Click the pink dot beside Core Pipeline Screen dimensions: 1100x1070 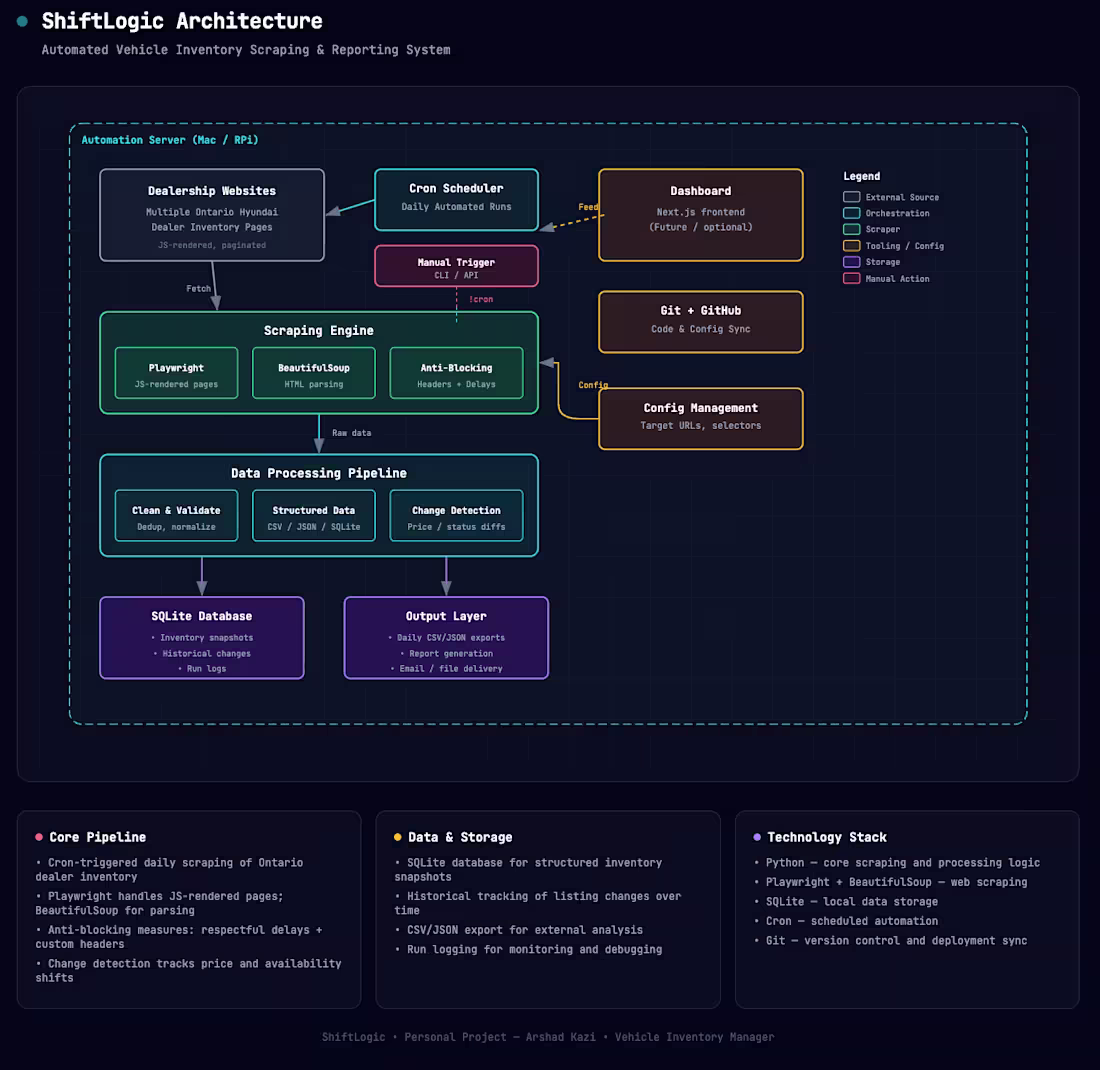click(39, 837)
